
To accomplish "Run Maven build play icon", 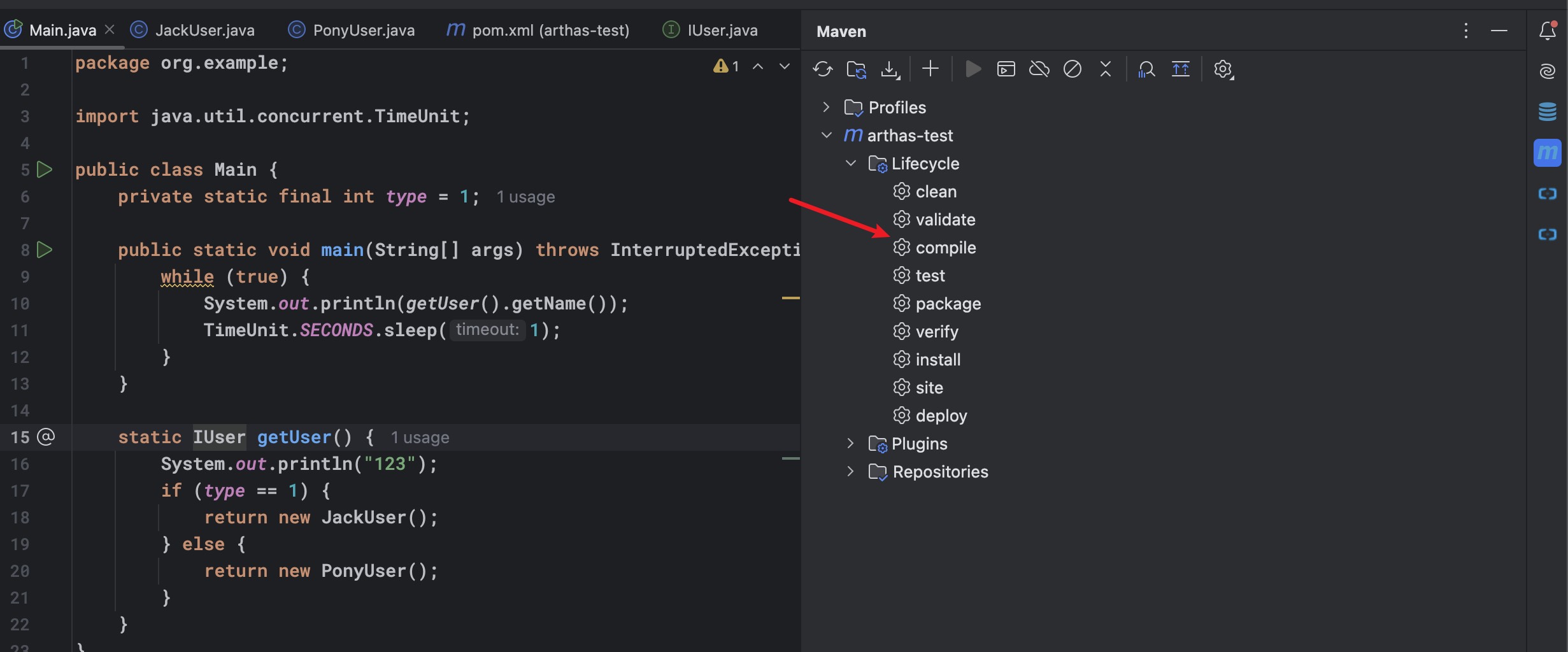I will pos(973,69).
